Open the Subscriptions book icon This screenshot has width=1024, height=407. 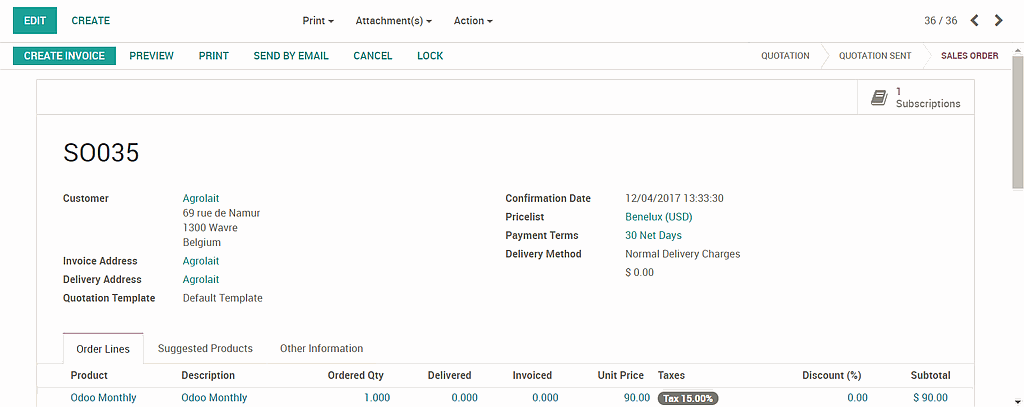[x=879, y=97]
